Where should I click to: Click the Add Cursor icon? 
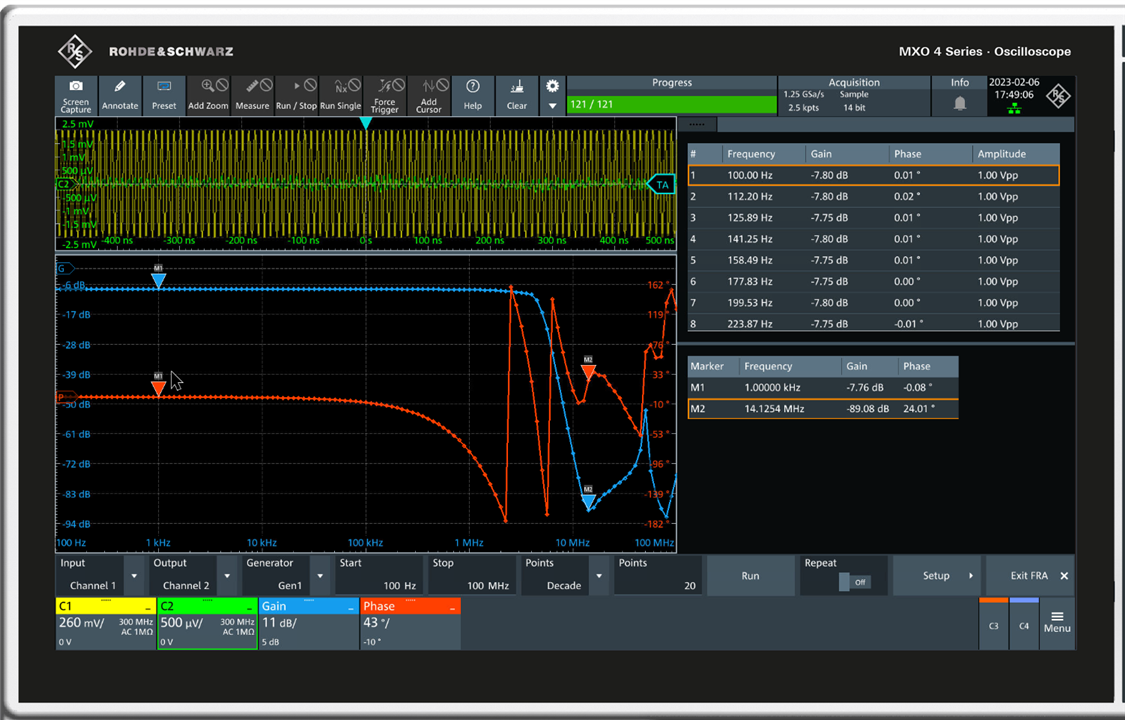429,95
